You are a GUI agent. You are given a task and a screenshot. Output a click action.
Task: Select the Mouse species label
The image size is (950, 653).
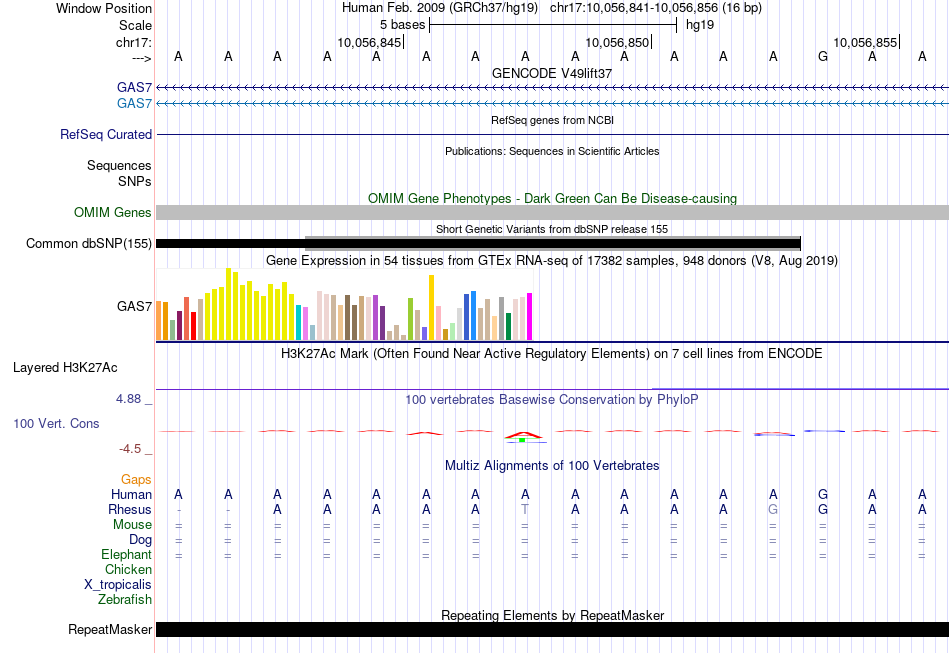click(x=132, y=525)
